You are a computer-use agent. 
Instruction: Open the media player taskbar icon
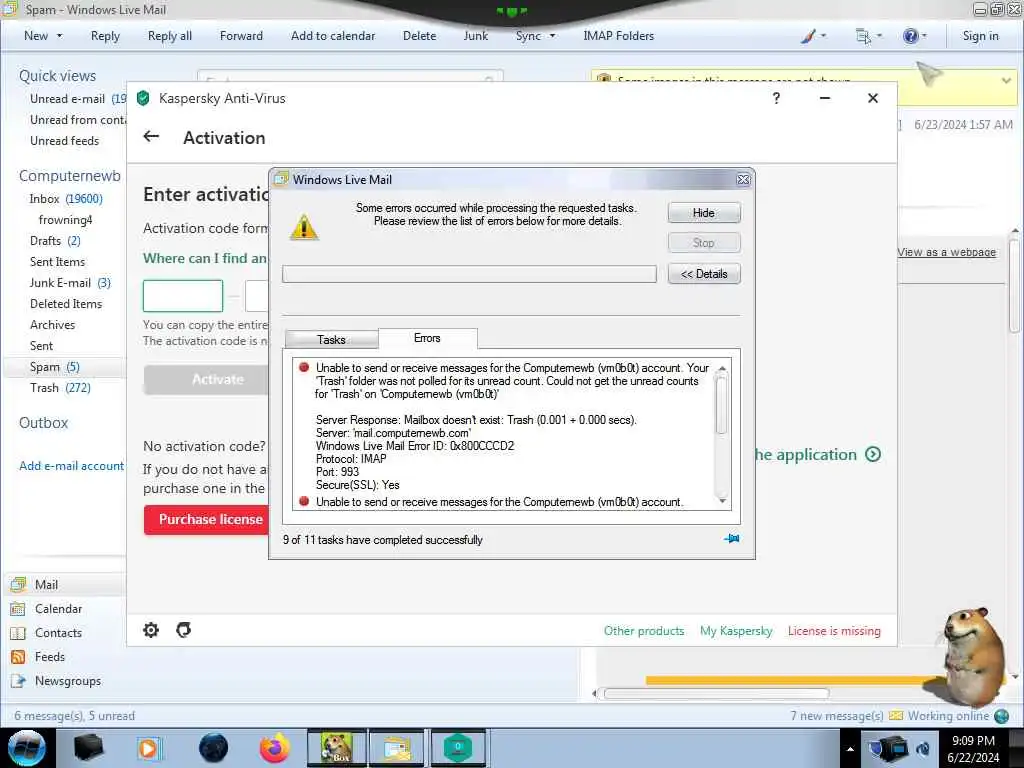click(x=149, y=748)
